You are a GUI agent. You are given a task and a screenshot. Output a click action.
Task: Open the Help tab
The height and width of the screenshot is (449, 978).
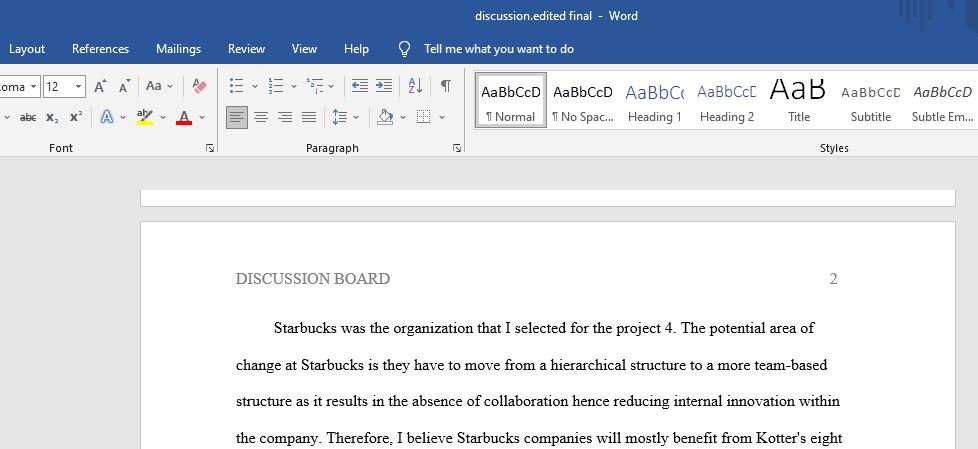356,49
